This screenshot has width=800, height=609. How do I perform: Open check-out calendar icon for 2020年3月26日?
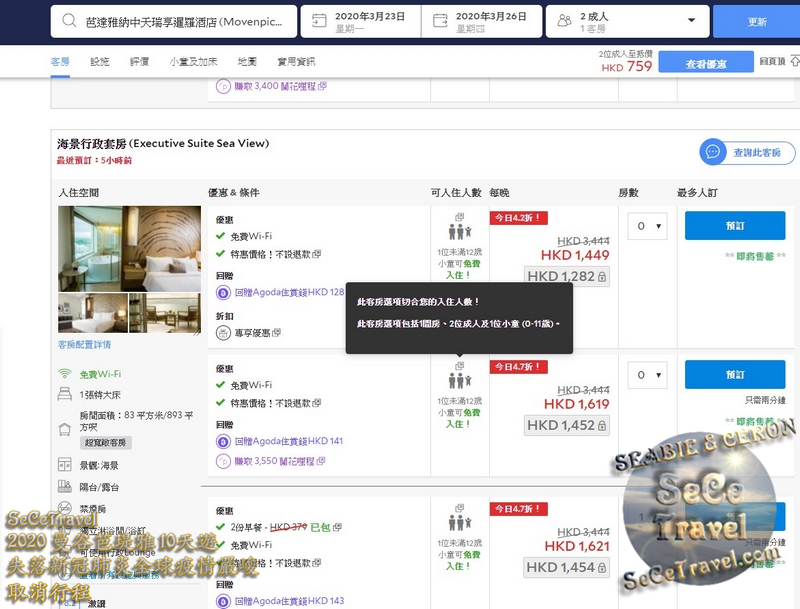point(440,21)
